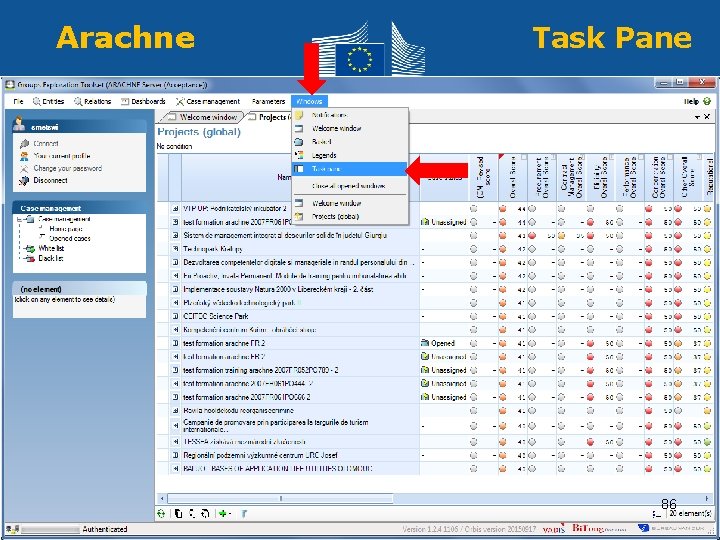Viewport: 720px width, 540px height.
Task: Collapse the Case management tree node
Action: pyautogui.click(x=19, y=219)
